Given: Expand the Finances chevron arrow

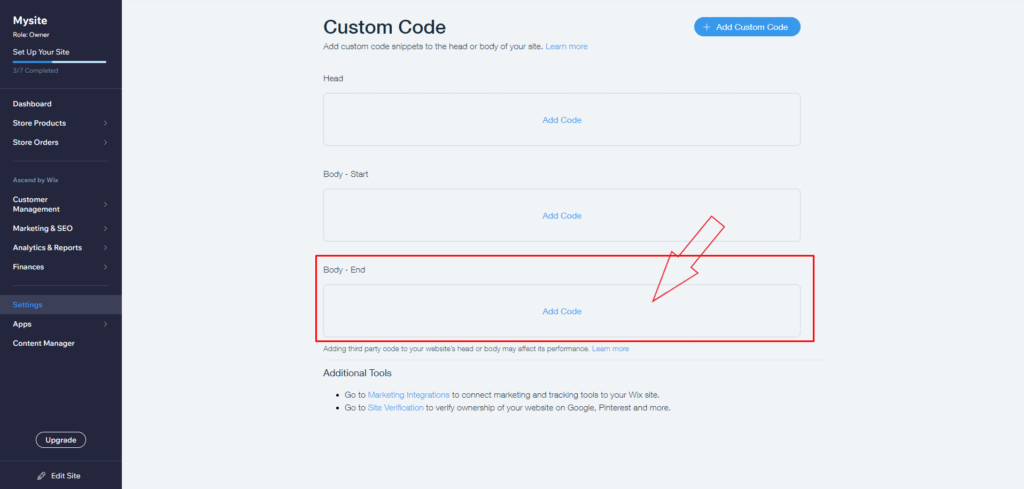Looking at the screenshot, I should 105,267.
